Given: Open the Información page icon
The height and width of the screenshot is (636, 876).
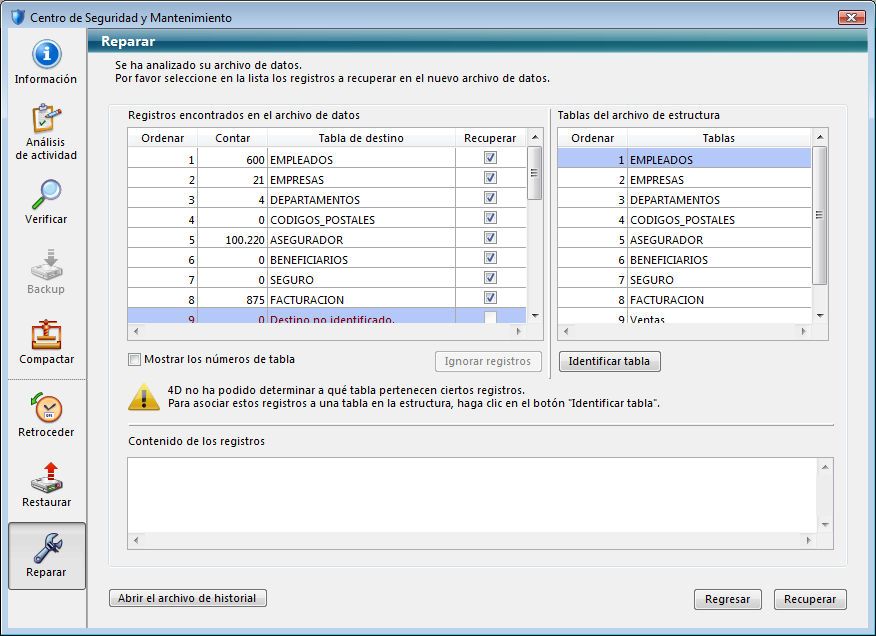Looking at the screenshot, I should [x=46, y=55].
